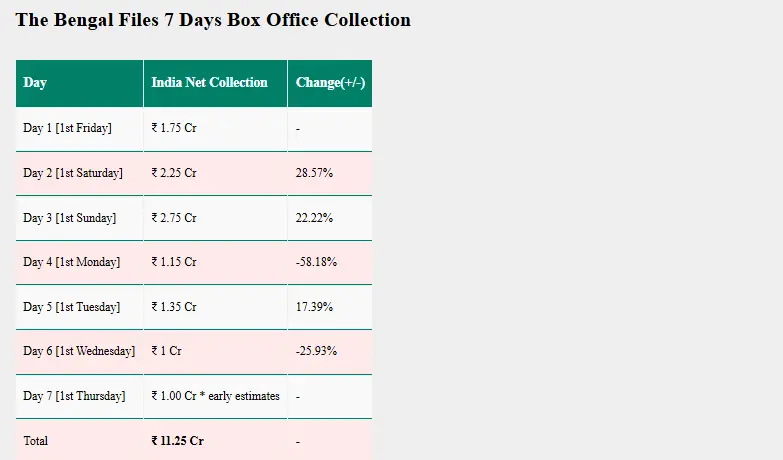Click the Day 4 [1st Monday] cell
This screenshot has height=460, width=783.
tap(79, 262)
